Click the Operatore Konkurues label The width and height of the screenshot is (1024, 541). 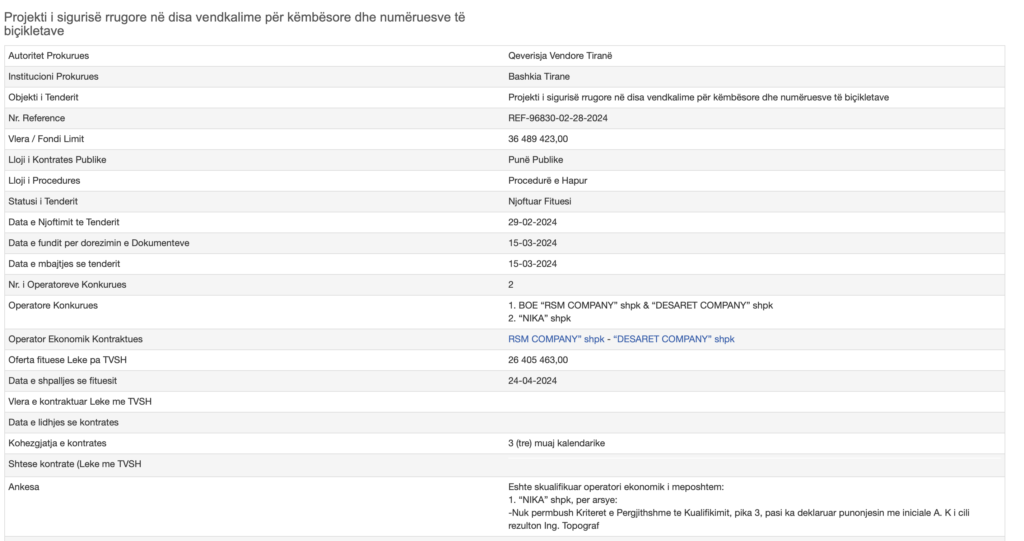53,306
